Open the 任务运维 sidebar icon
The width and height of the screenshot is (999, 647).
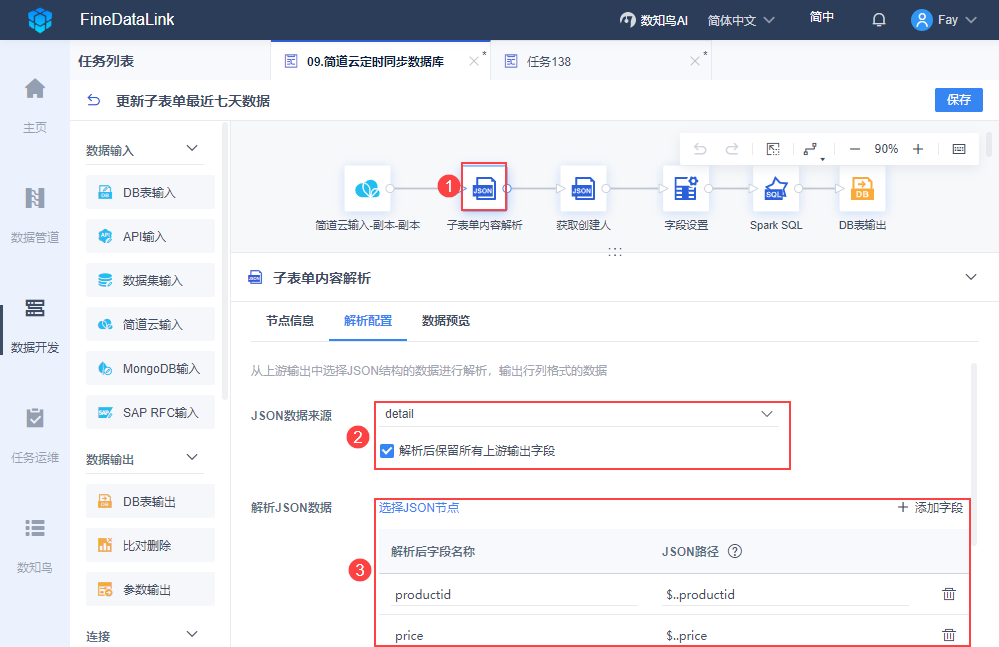pos(35,418)
